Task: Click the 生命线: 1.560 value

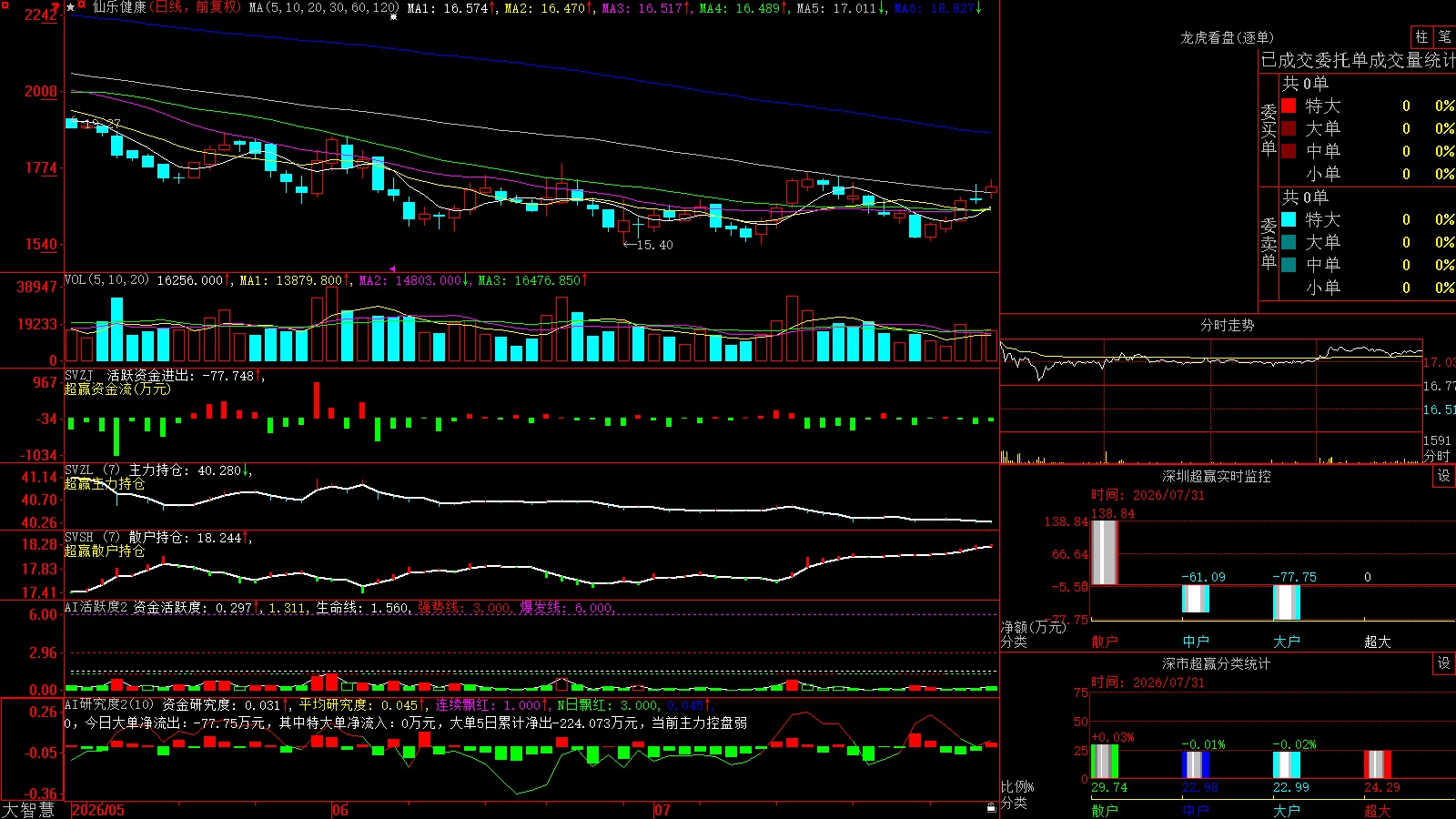Action: point(362,608)
